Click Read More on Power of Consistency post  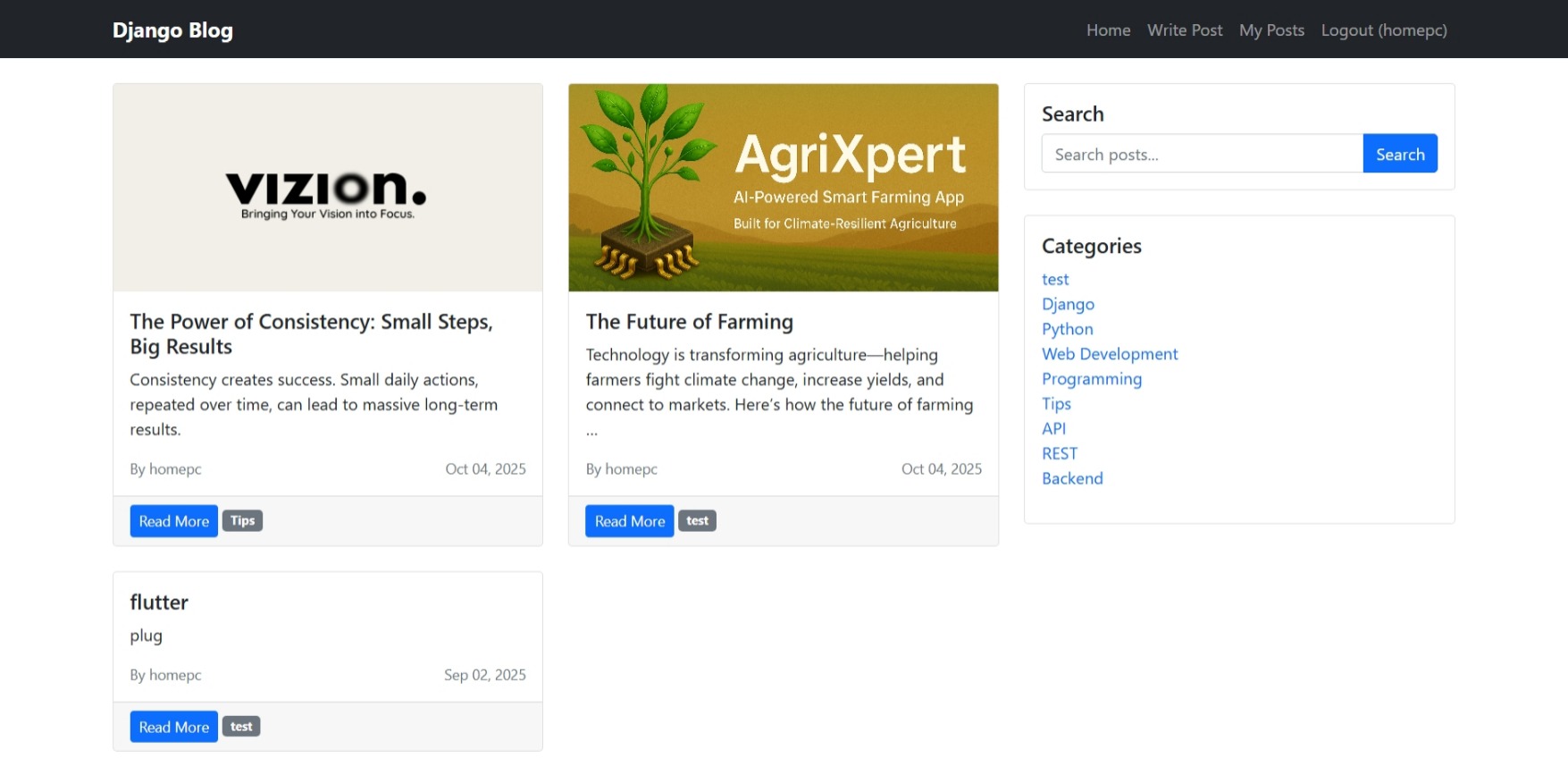coord(174,521)
